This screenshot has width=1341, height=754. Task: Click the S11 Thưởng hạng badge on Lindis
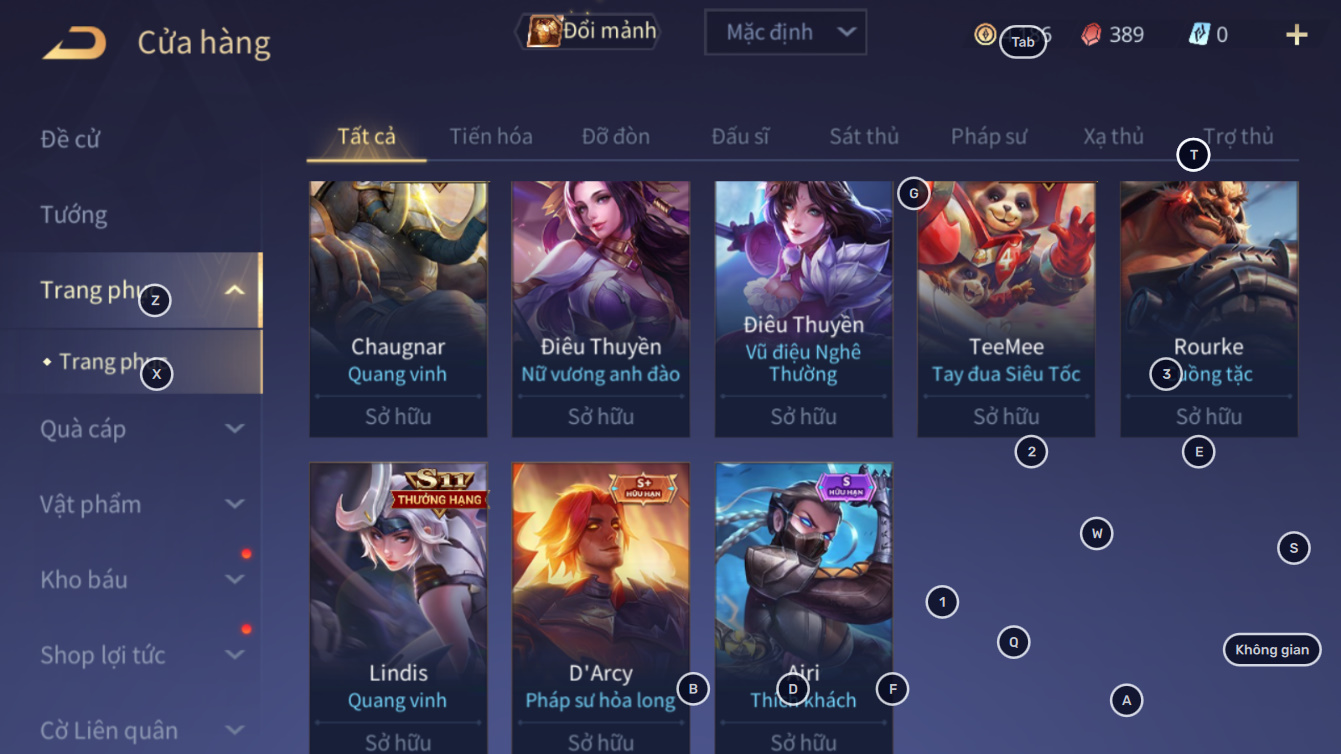(439, 487)
